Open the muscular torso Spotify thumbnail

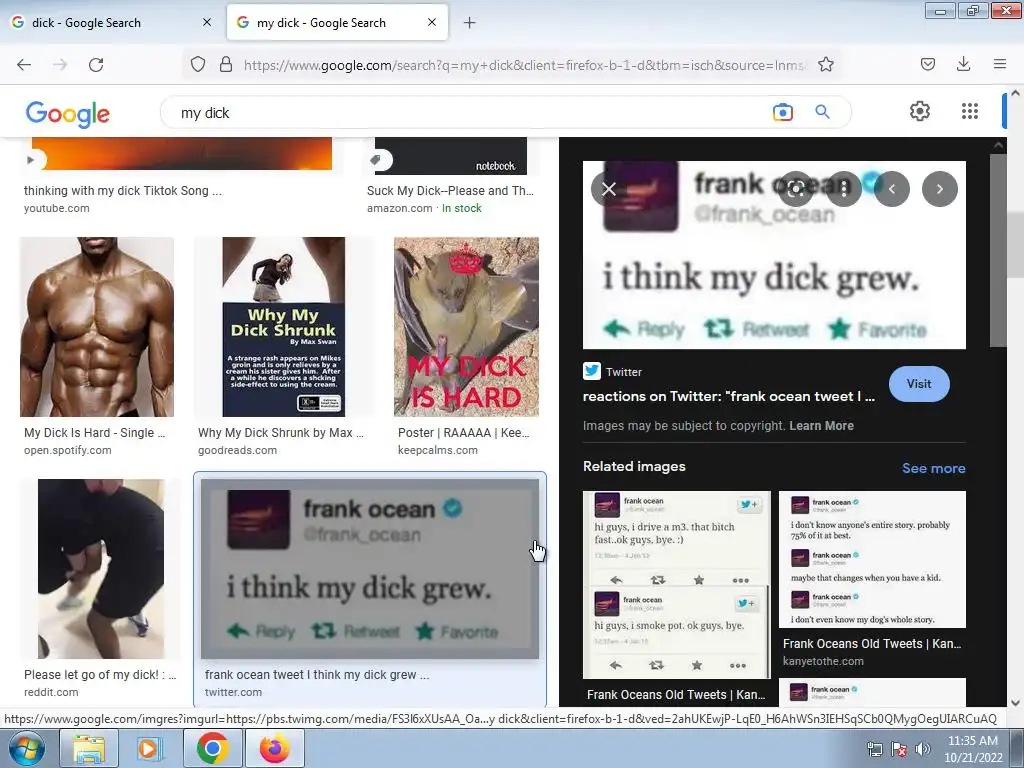[x=97, y=327]
